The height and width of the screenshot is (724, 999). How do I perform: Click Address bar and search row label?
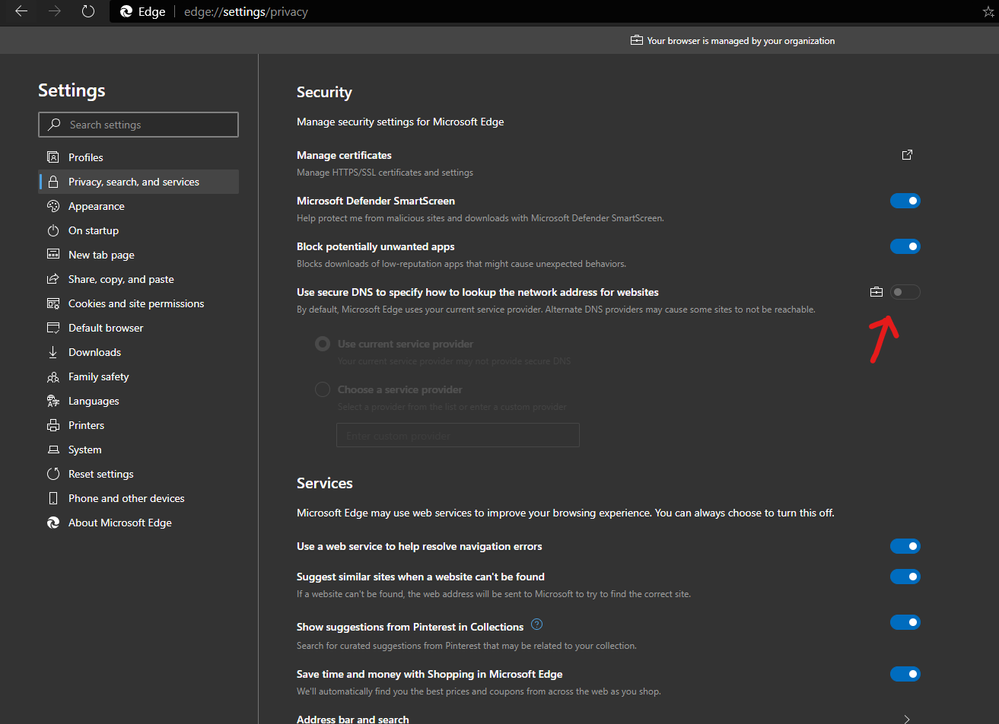tap(352, 719)
